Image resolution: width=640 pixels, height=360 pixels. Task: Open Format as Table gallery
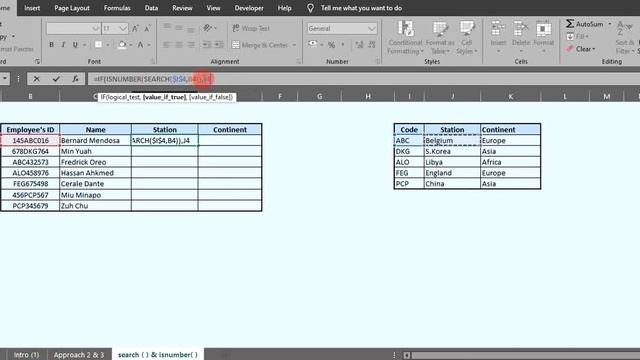440,38
